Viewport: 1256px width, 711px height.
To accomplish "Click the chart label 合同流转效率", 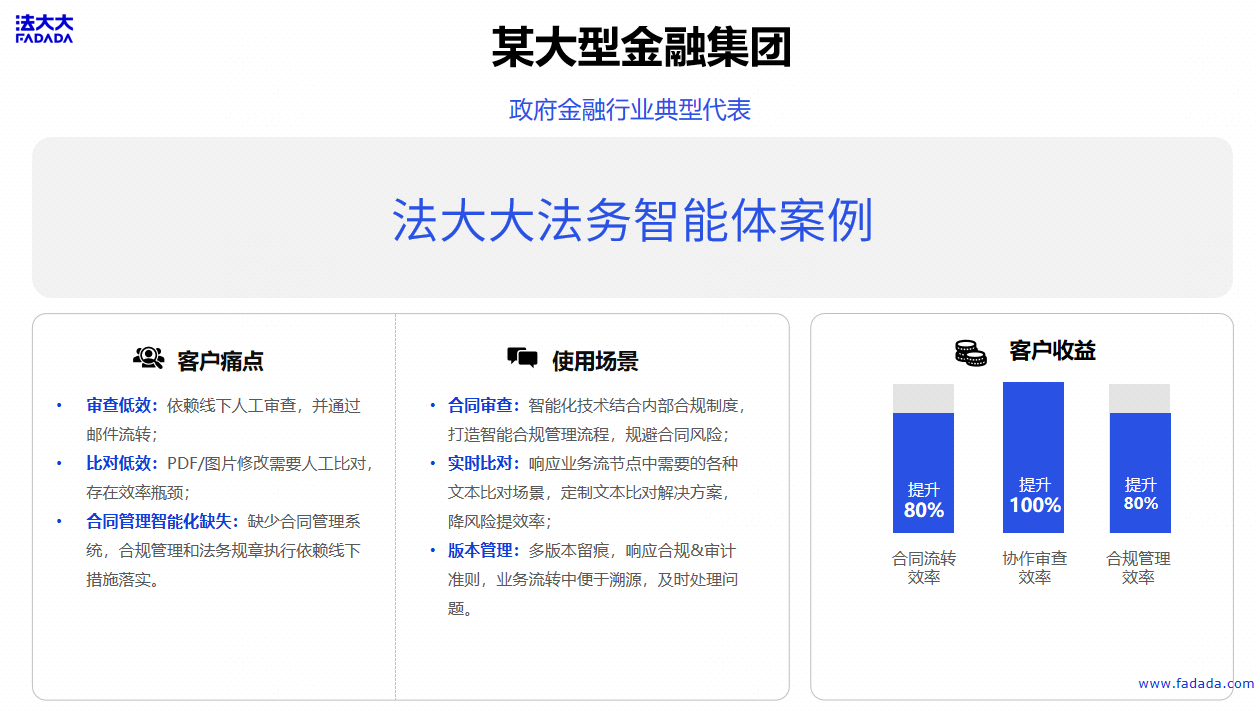I will click(x=924, y=568).
